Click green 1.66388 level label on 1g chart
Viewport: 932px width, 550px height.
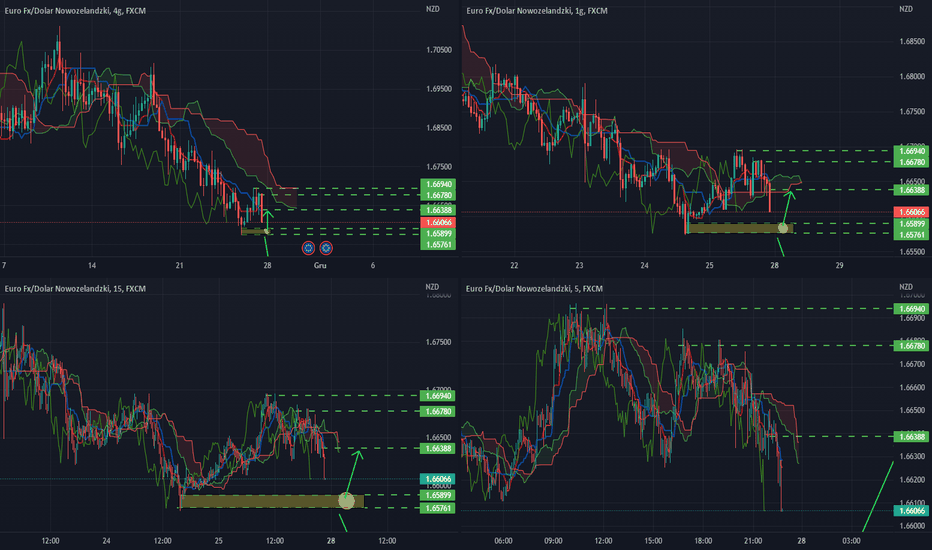pyautogui.click(x=911, y=190)
